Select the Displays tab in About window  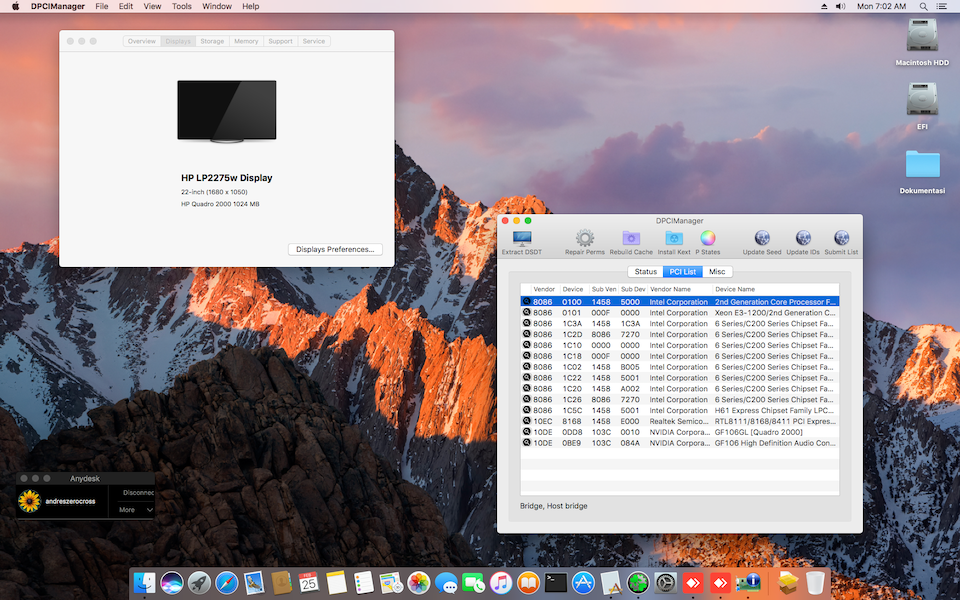[x=178, y=41]
